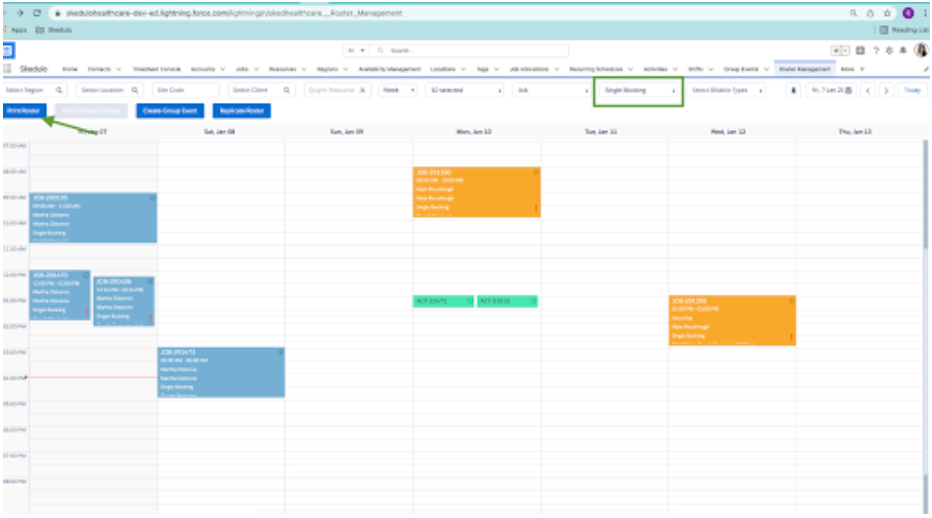932x518 pixels.
Task: Clear the resource filter with X
Action: coord(363,90)
